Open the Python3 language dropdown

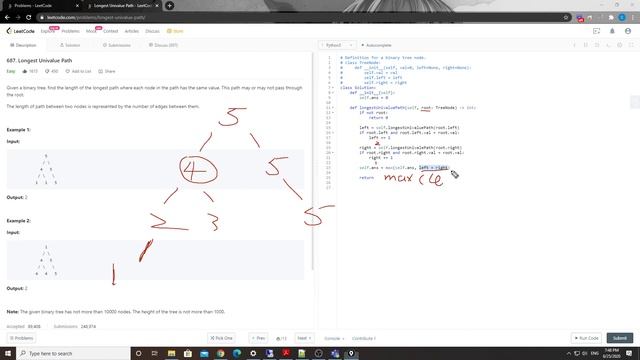click(x=337, y=45)
